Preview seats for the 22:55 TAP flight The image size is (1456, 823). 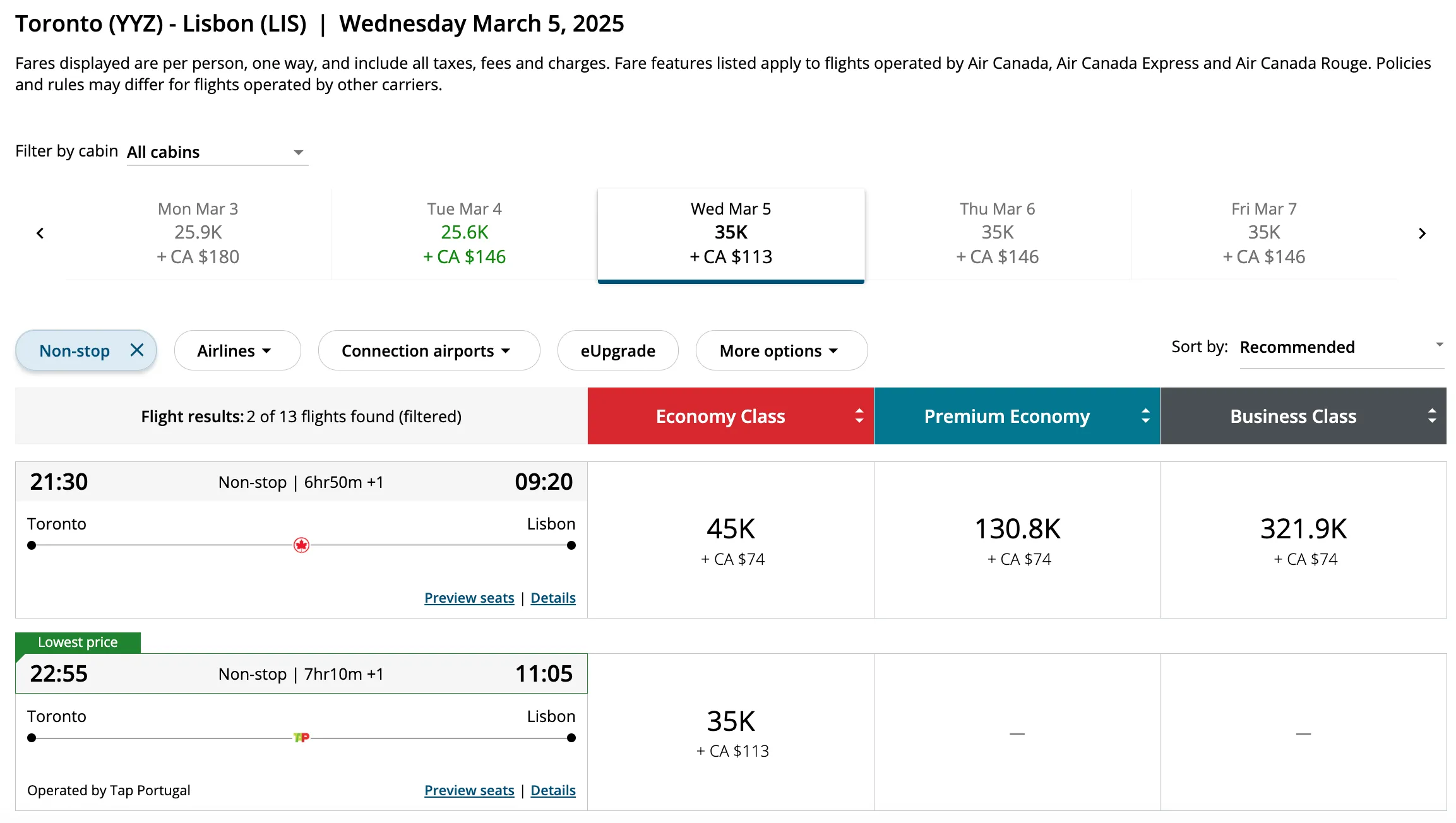[x=469, y=790]
